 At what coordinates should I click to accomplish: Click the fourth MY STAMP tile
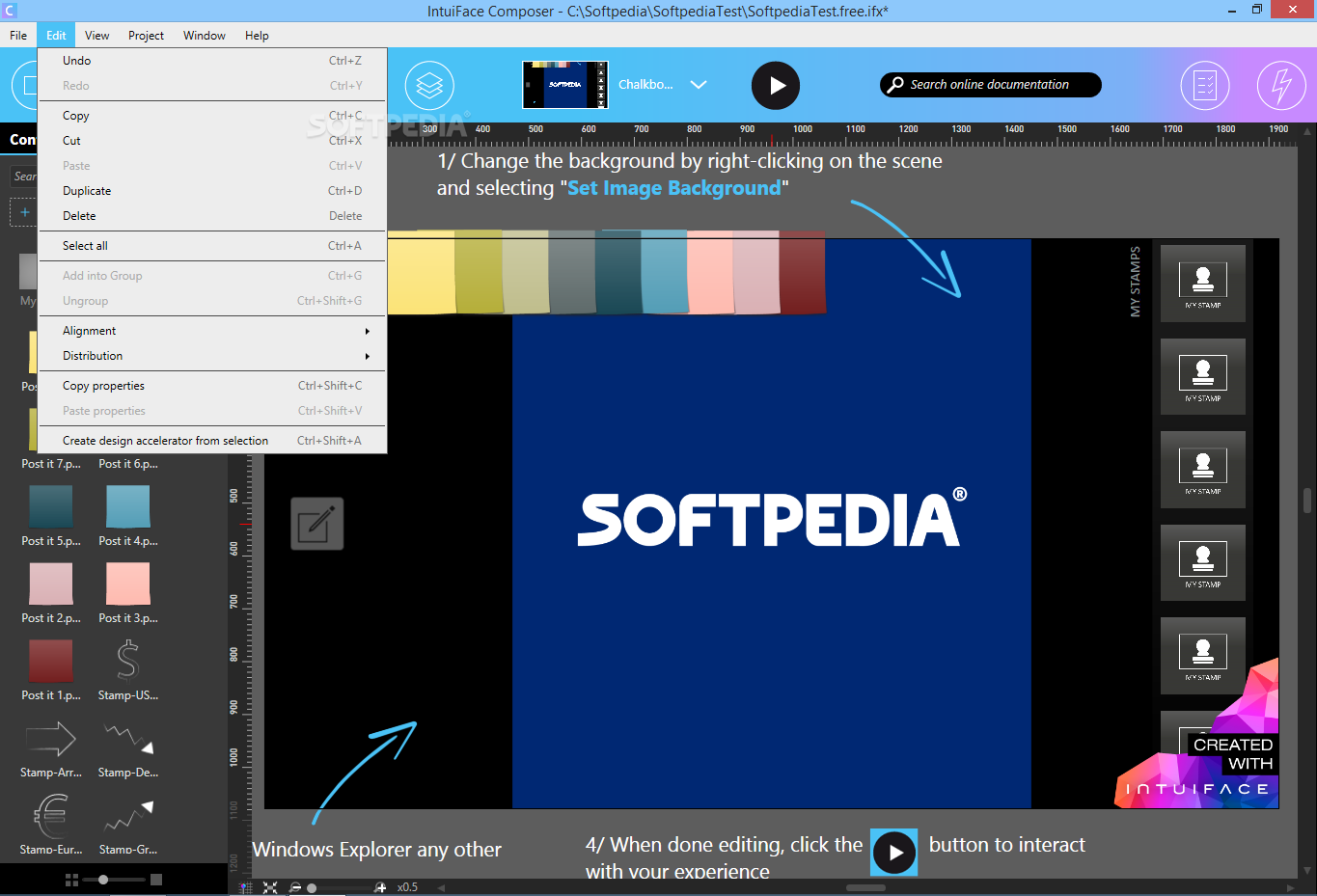1203,563
